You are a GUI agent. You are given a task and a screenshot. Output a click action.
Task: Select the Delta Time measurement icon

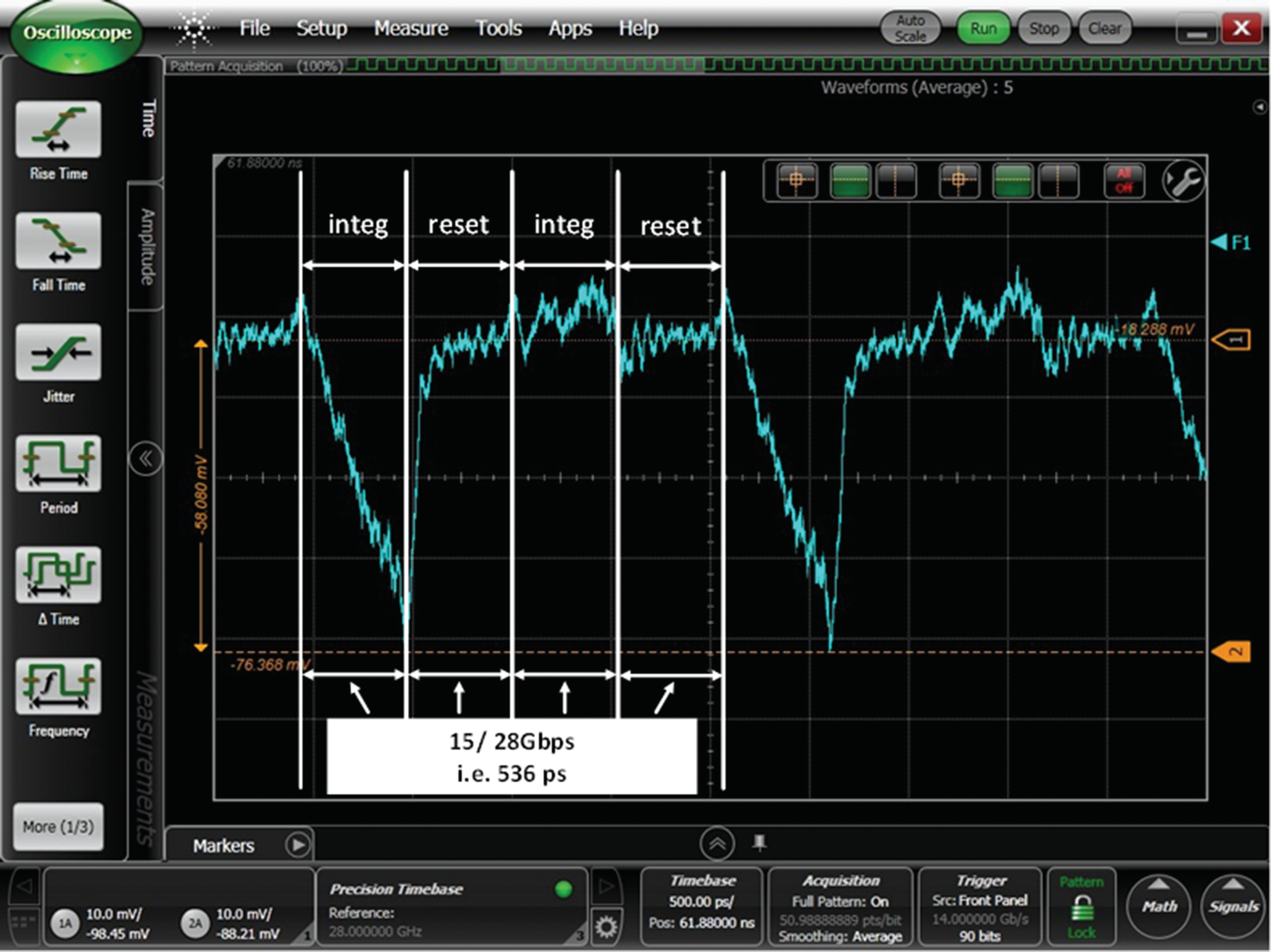point(59,575)
